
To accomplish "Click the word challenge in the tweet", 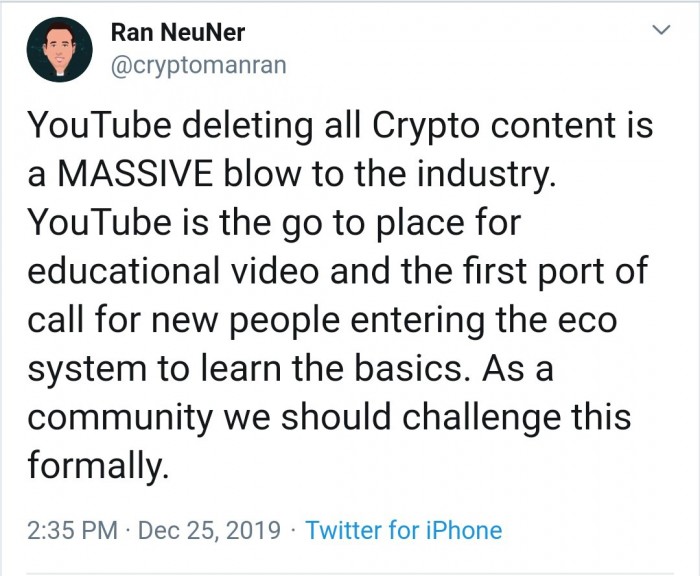I will 482,416.
